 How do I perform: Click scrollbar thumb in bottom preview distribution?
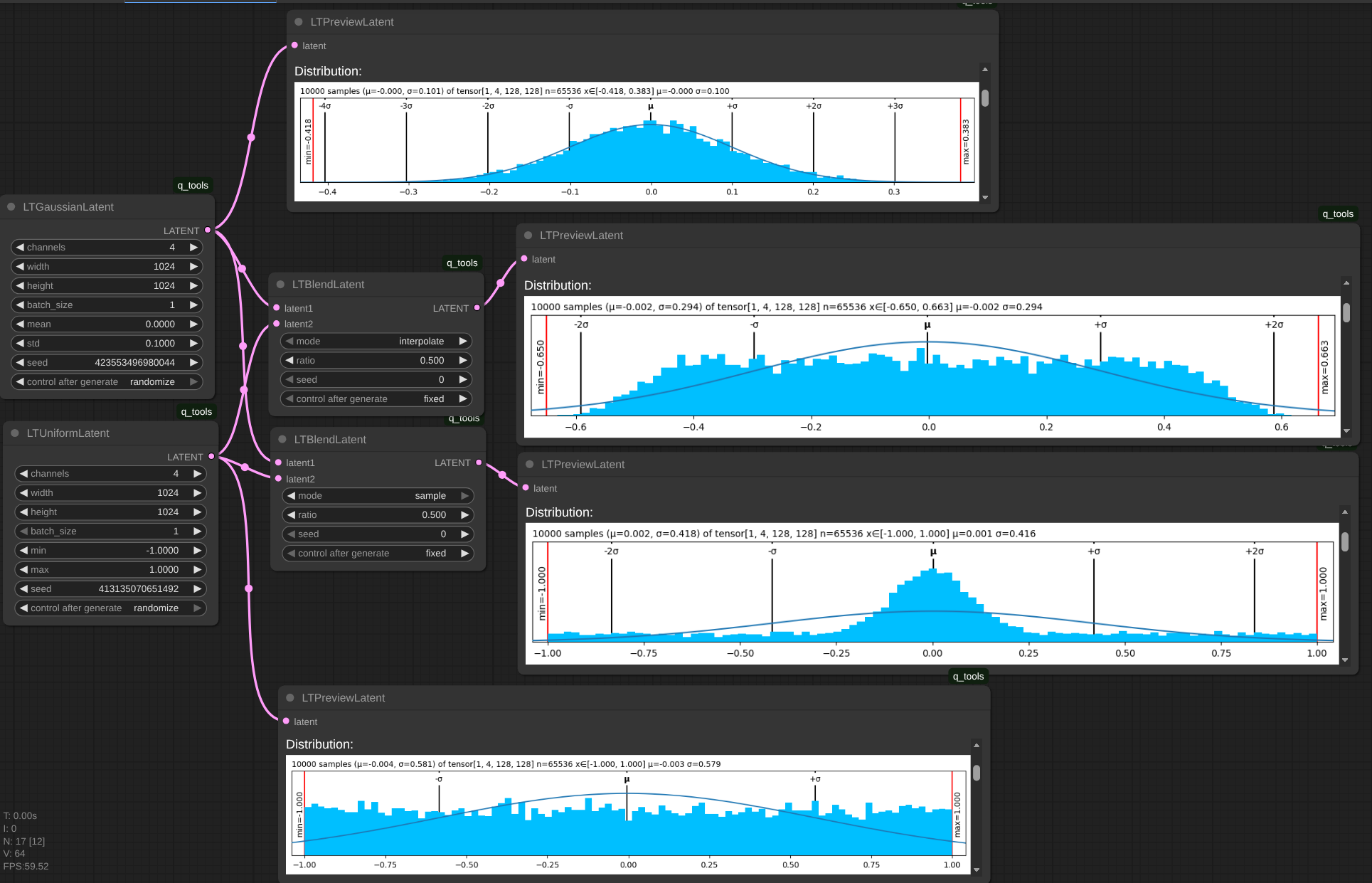coord(977,773)
